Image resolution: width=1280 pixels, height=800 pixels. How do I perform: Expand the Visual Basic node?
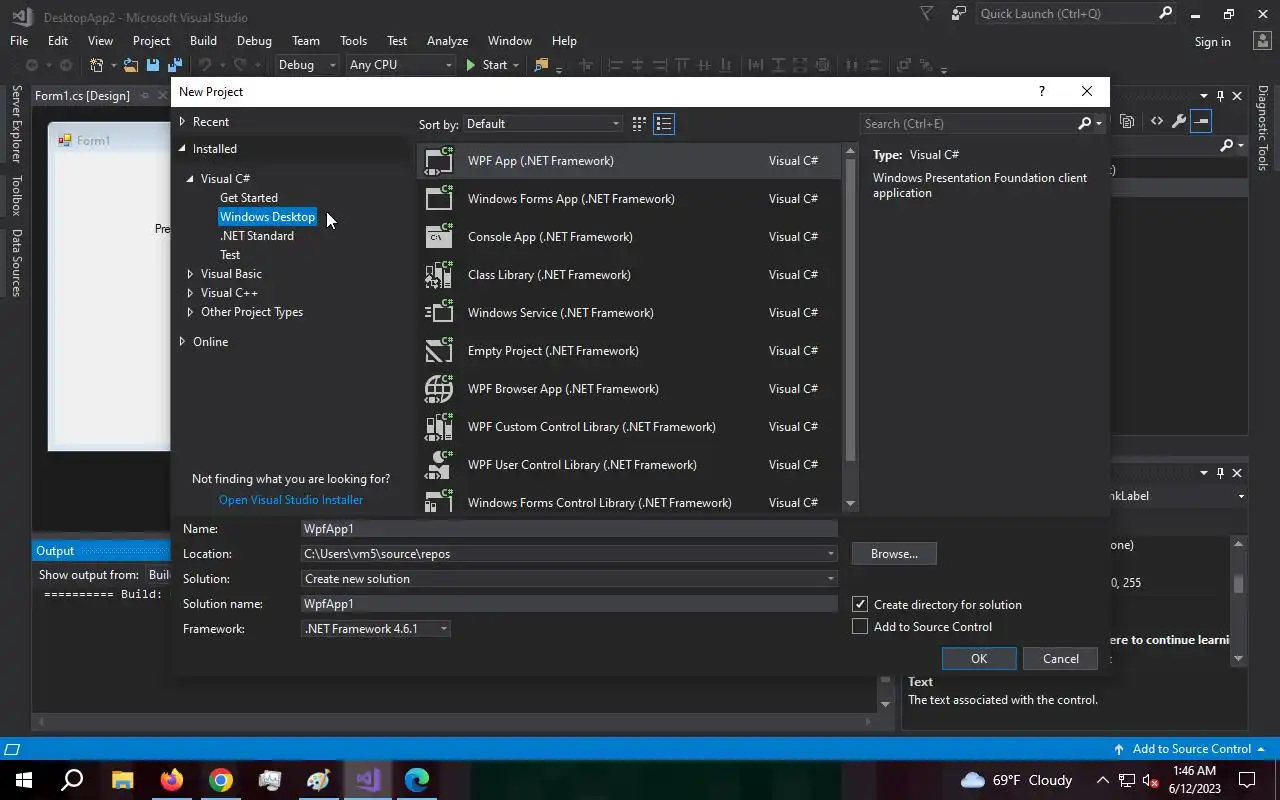pos(190,273)
